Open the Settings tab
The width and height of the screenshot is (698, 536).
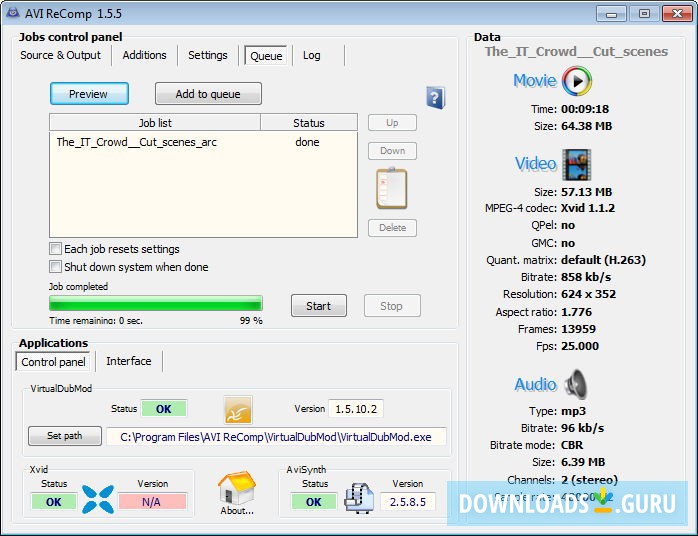coord(207,55)
